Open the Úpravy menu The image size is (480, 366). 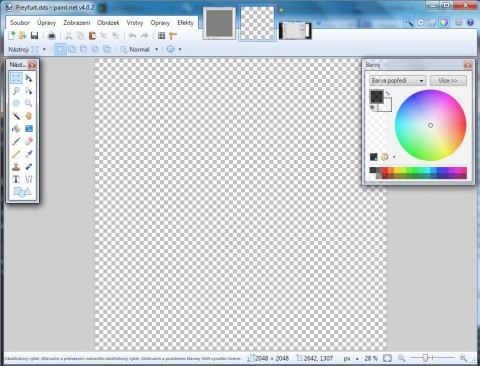[46, 23]
